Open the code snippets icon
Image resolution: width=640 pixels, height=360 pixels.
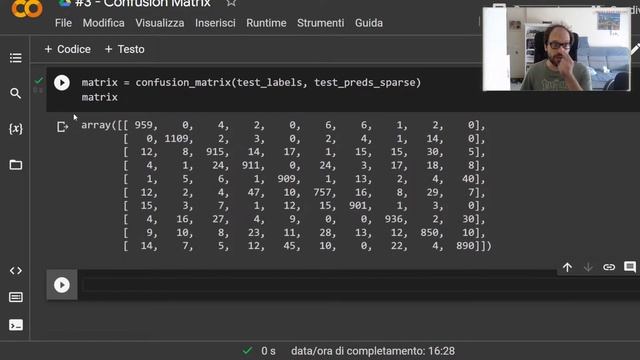click(x=16, y=271)
